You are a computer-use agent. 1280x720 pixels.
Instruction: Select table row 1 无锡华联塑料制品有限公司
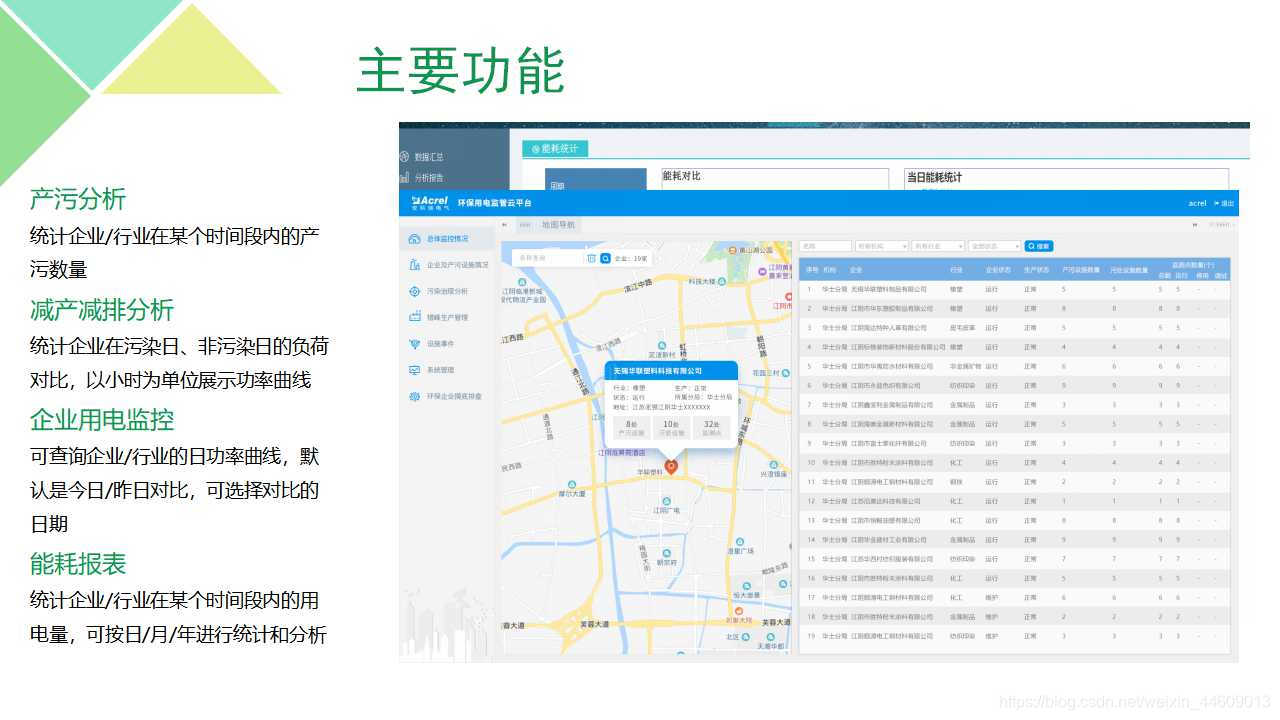point(1014,289)
